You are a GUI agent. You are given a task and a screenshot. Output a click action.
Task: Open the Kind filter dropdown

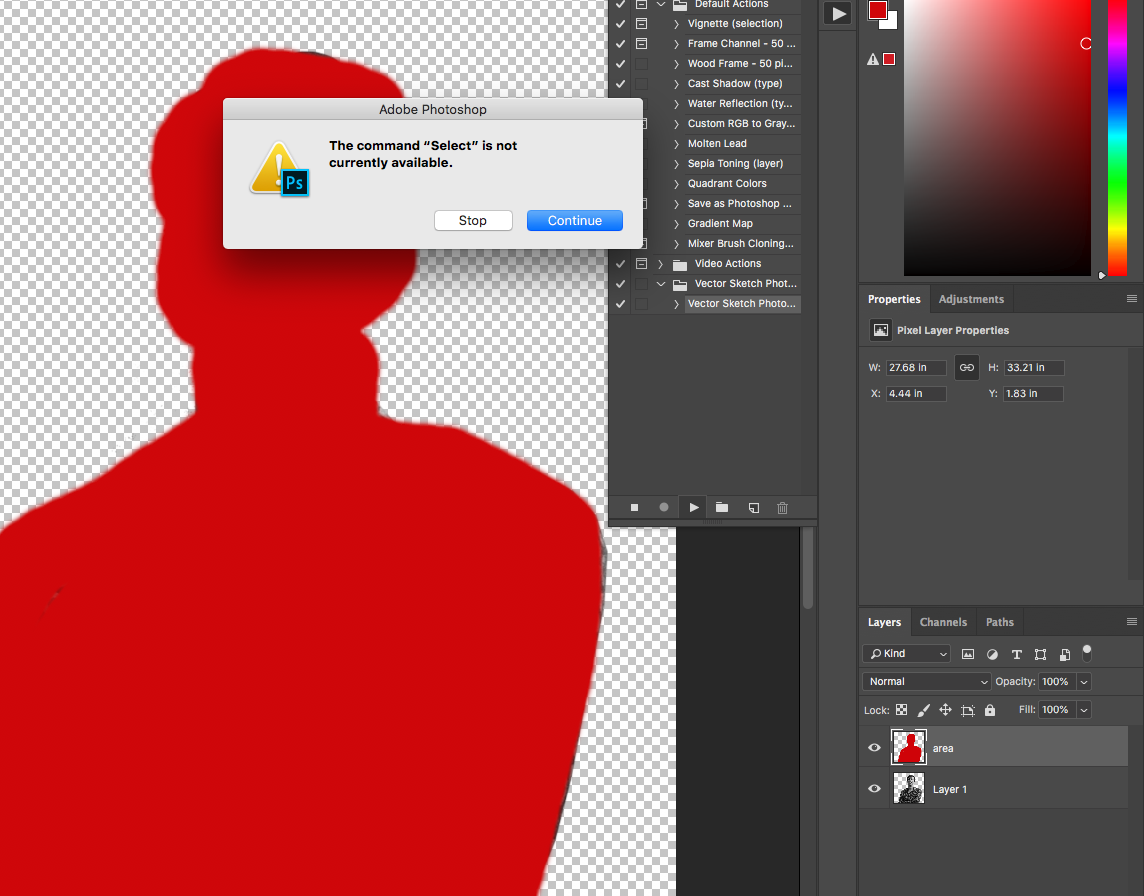[x=907, y=654]
